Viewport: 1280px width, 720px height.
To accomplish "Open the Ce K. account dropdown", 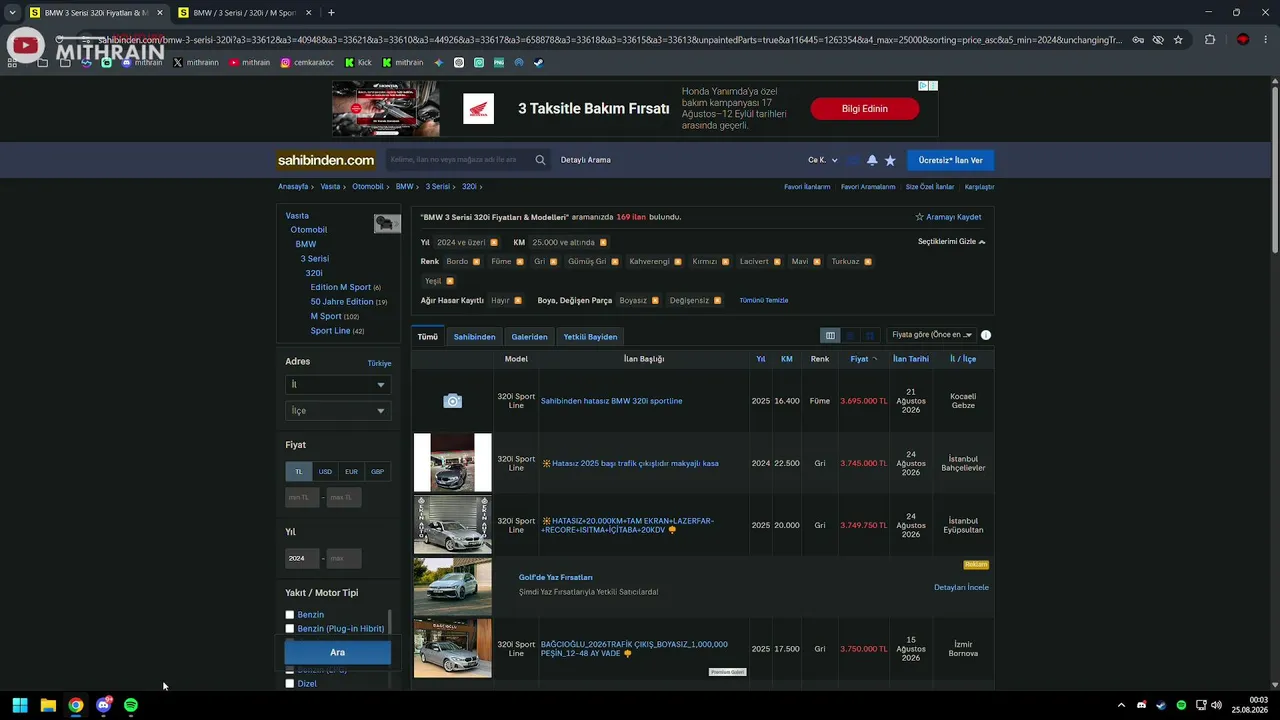I will (823, 160).
